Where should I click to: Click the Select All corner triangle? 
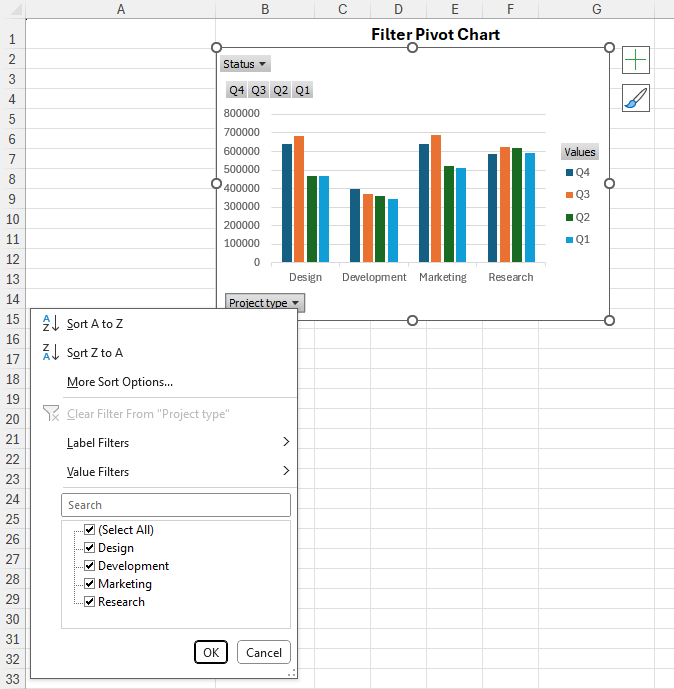16,9
